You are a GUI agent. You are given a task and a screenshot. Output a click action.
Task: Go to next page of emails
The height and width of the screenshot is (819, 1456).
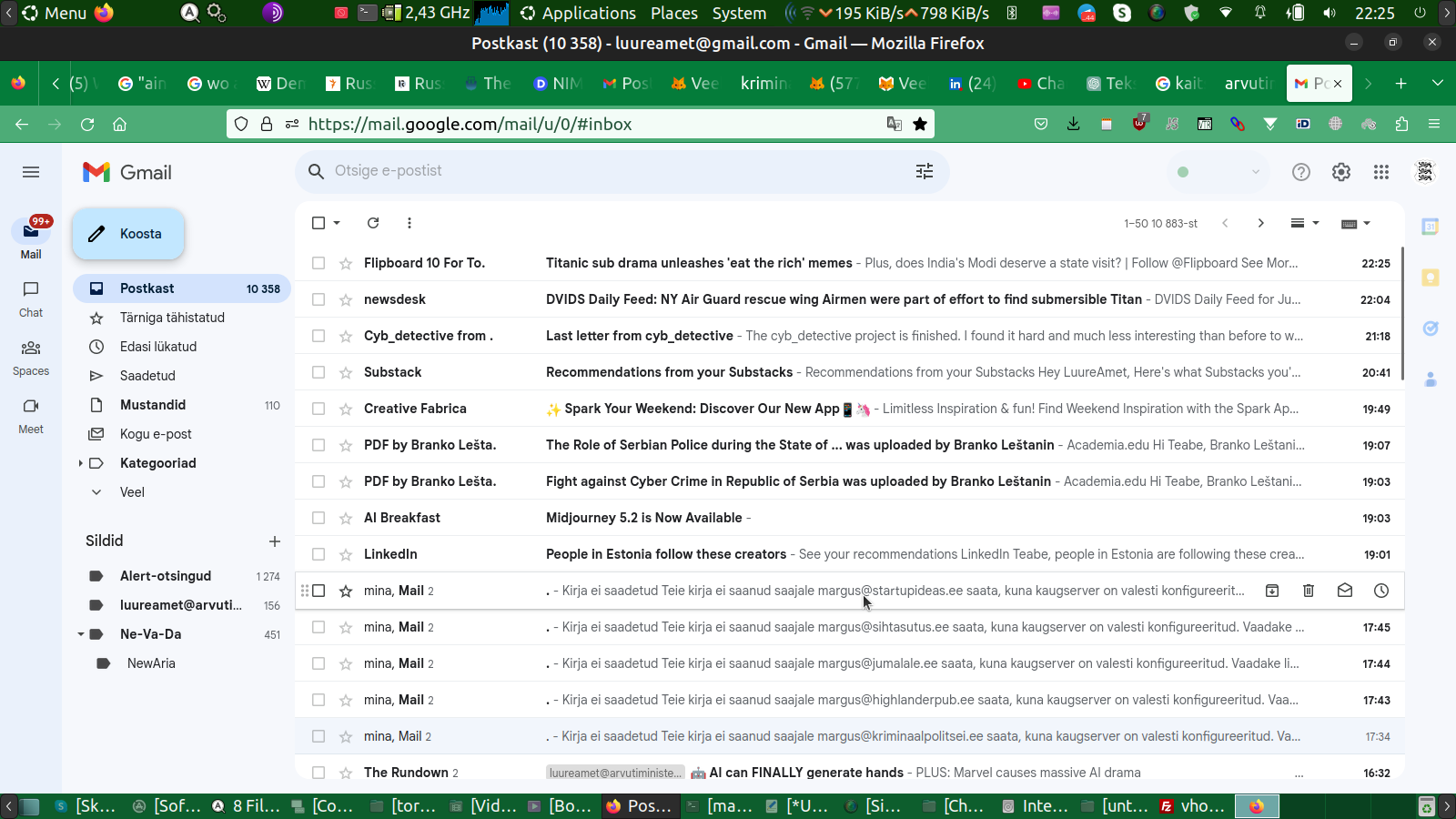tap(1260, 223)
